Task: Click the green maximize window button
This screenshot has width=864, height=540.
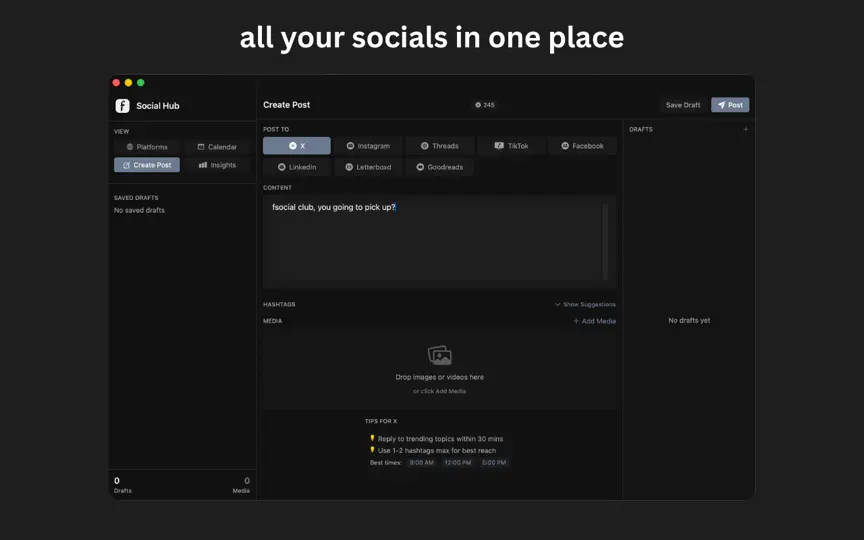Action: [x=141, y=83]
